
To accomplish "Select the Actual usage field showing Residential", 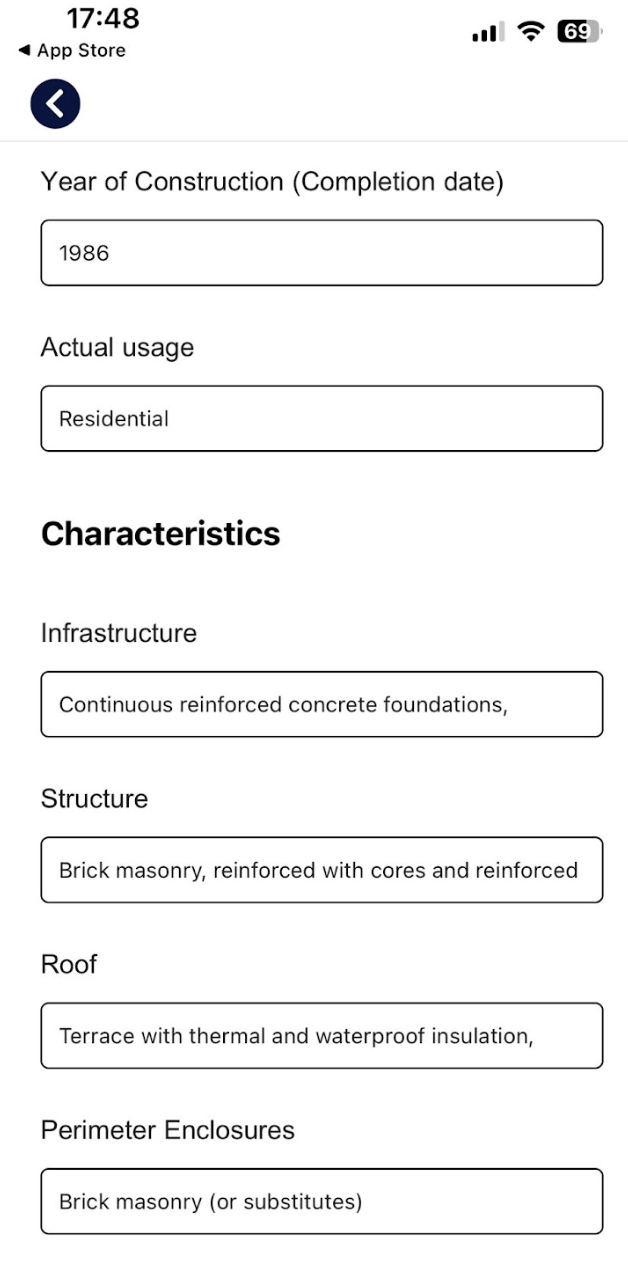I will pos(321,418).
